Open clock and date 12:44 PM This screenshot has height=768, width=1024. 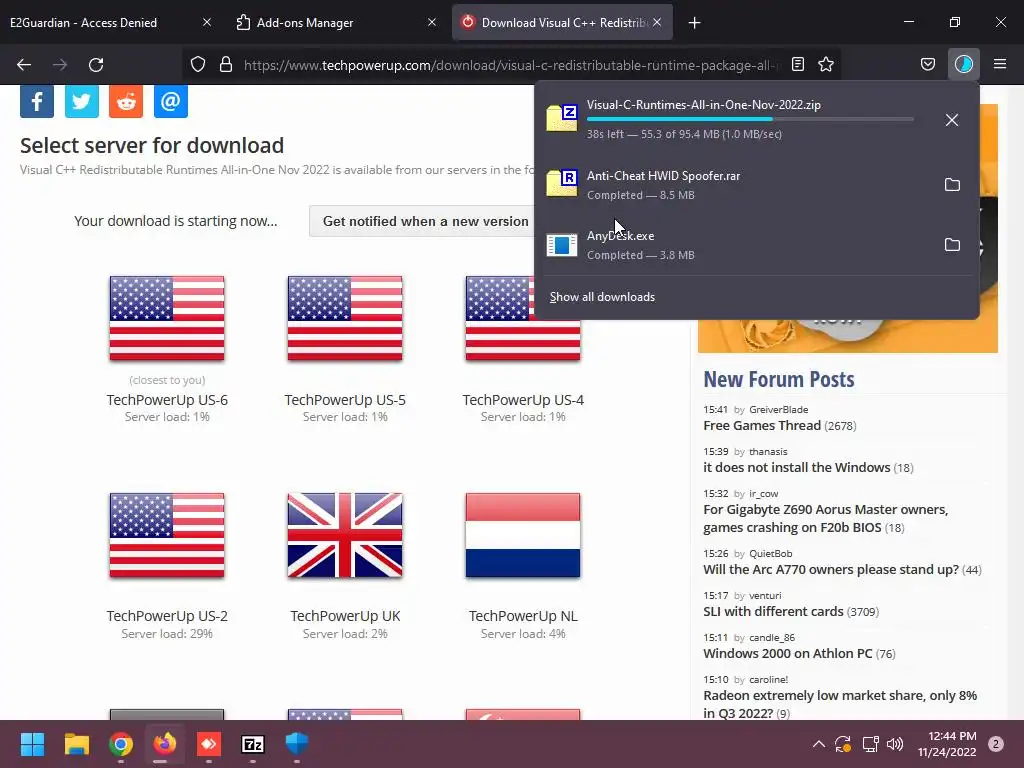pos(947,744)
